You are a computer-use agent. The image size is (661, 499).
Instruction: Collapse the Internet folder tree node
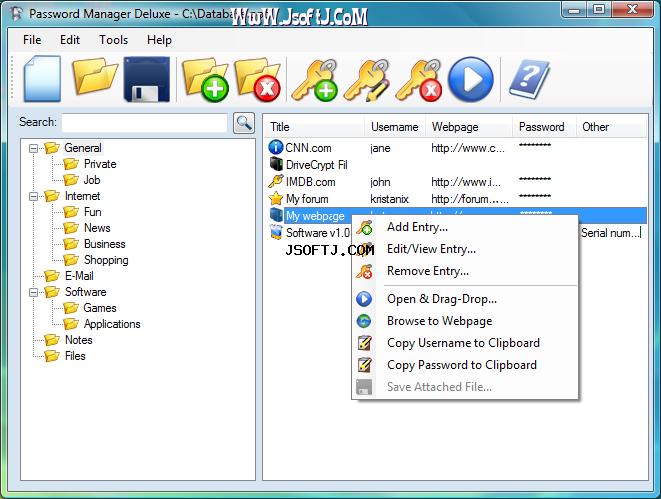click(x=33, y=196)
